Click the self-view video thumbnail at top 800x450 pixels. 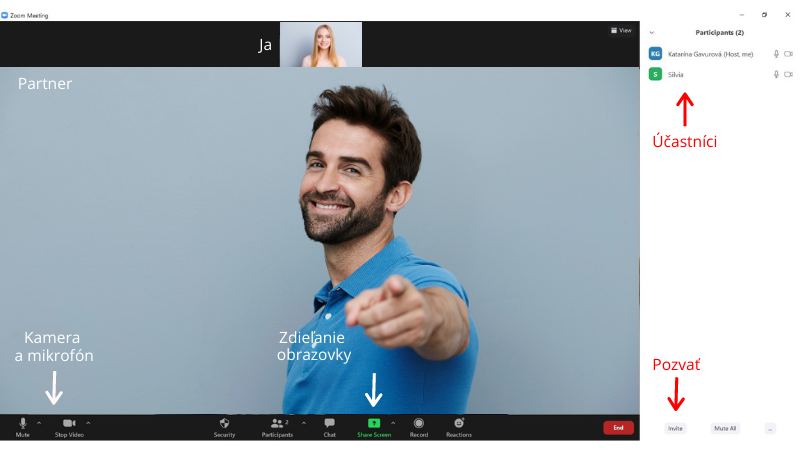(320, 44)
